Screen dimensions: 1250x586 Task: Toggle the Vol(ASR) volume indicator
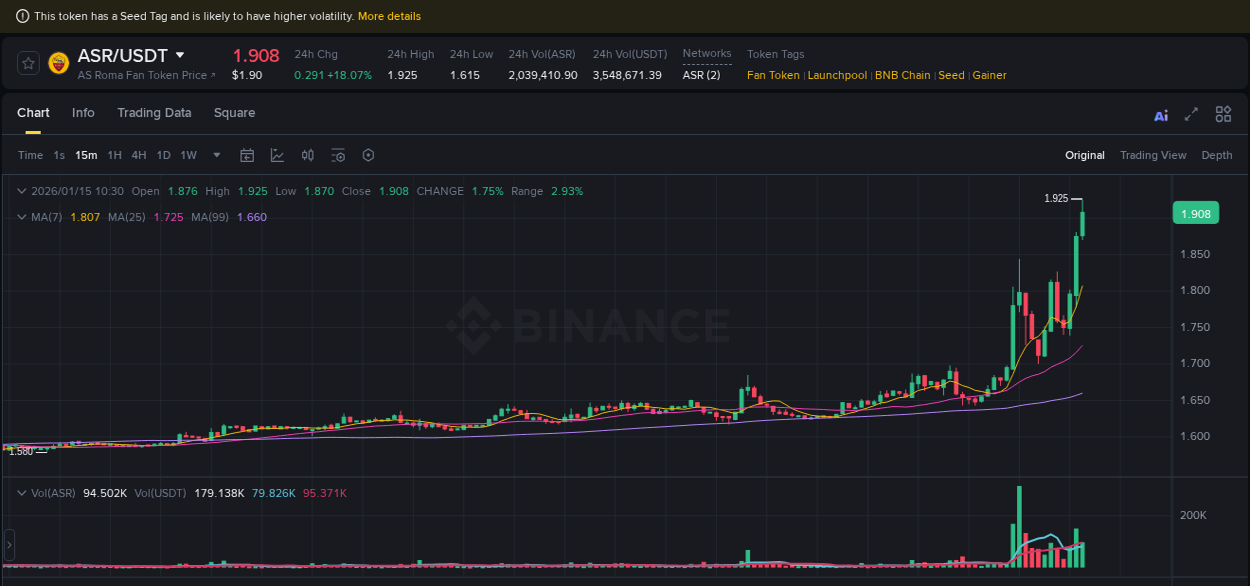(22, 492)
